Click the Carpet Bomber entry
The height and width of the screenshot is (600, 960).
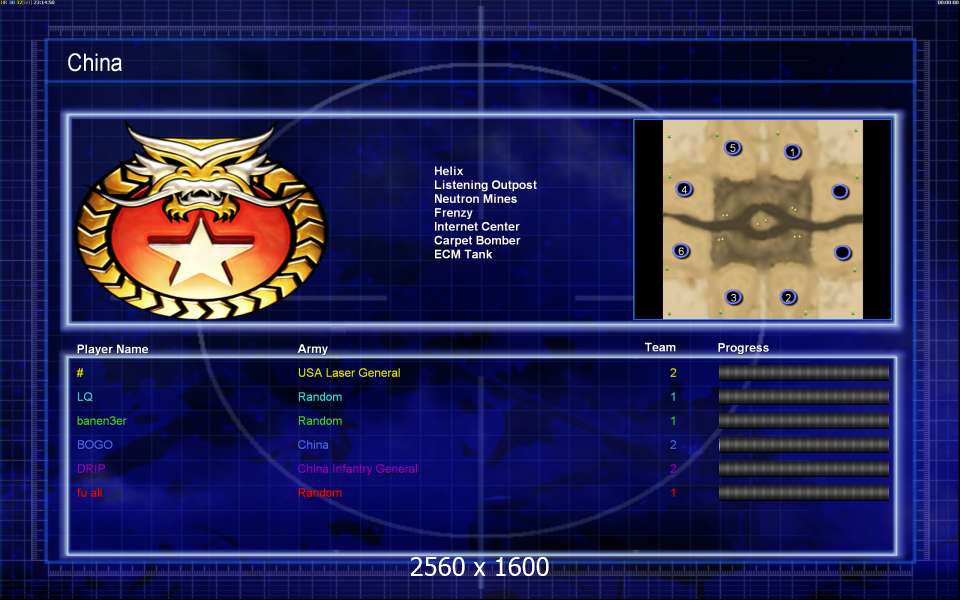477,241
